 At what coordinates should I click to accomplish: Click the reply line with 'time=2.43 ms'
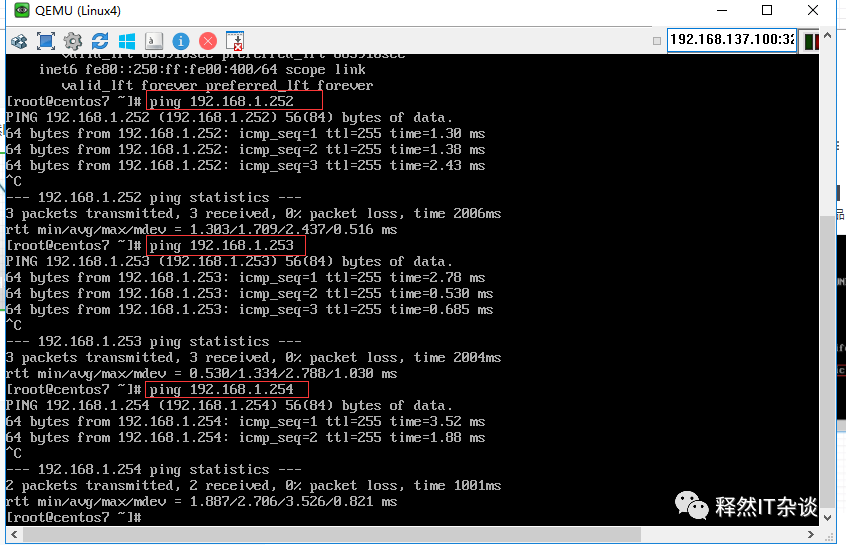click(245, 165)
